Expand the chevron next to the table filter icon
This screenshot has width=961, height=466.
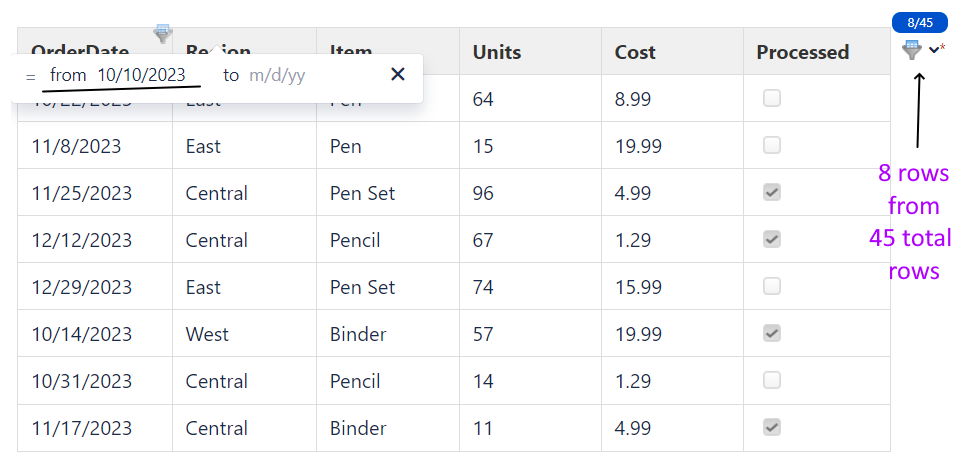coord(933,50)
